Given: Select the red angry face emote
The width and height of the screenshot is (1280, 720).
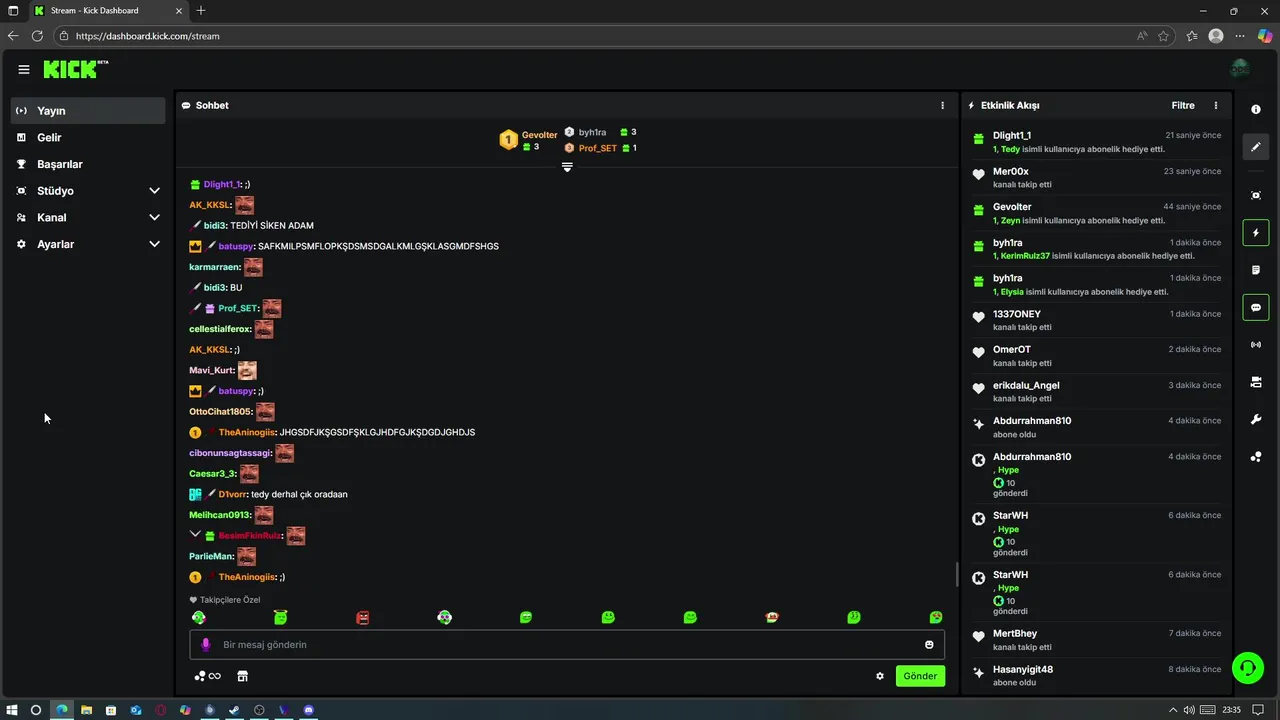Looking at the screenshot, I should [x=363, y=618].
